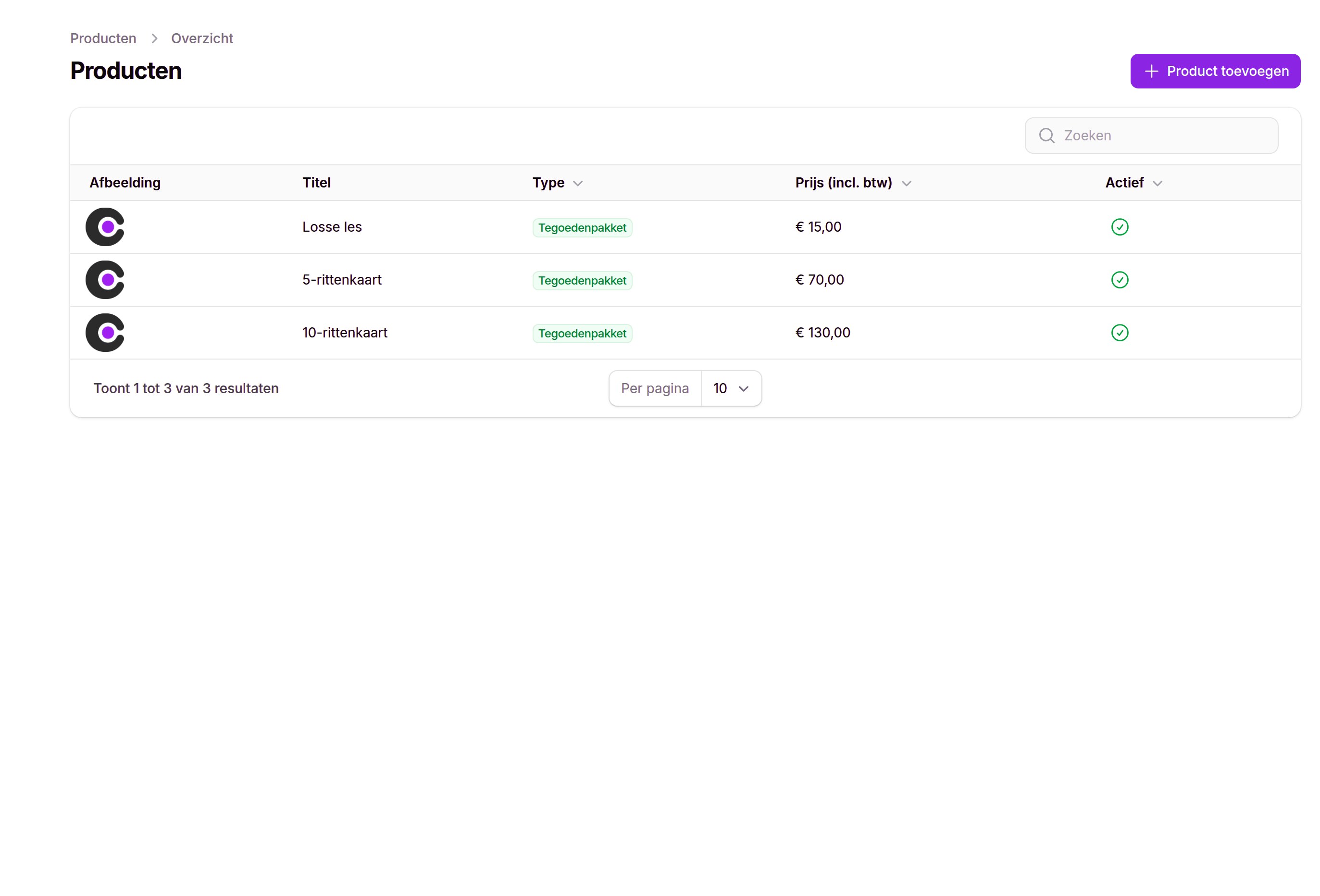The width and height of the screenshot is (1320, 896).
Task: Click Tegoedenpakket badge in 10-rittenkaart row
Action: click(x=582, y=333)
